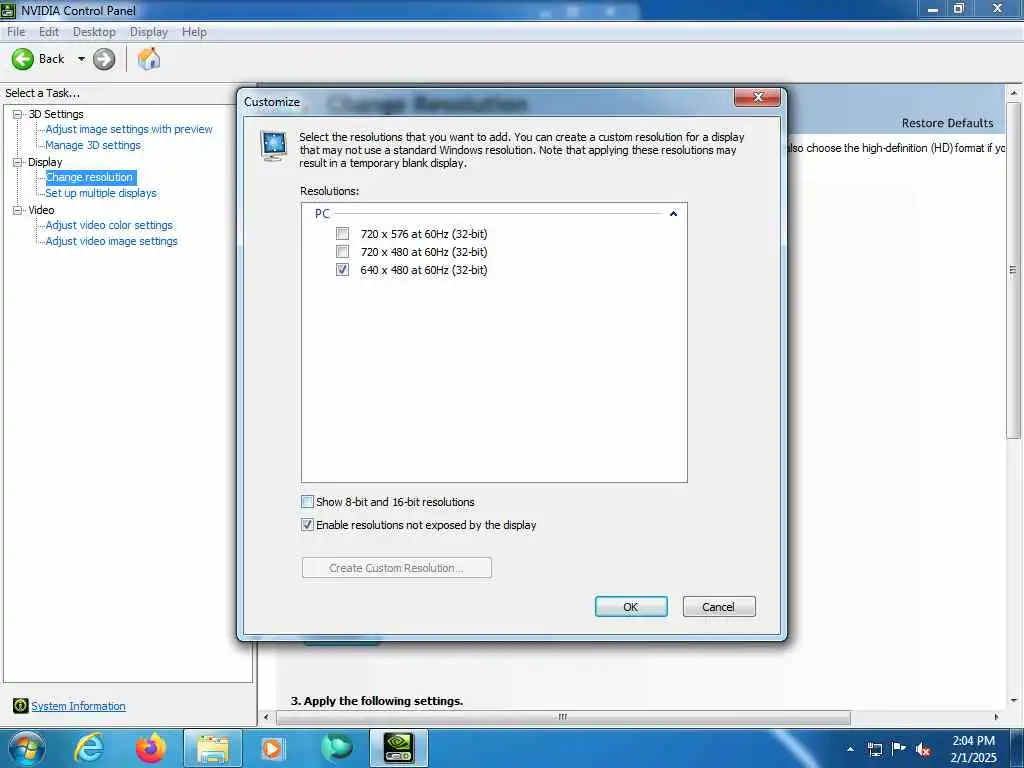Enable Show 8-bit and 16-bit resolutions

click(307, 502)
